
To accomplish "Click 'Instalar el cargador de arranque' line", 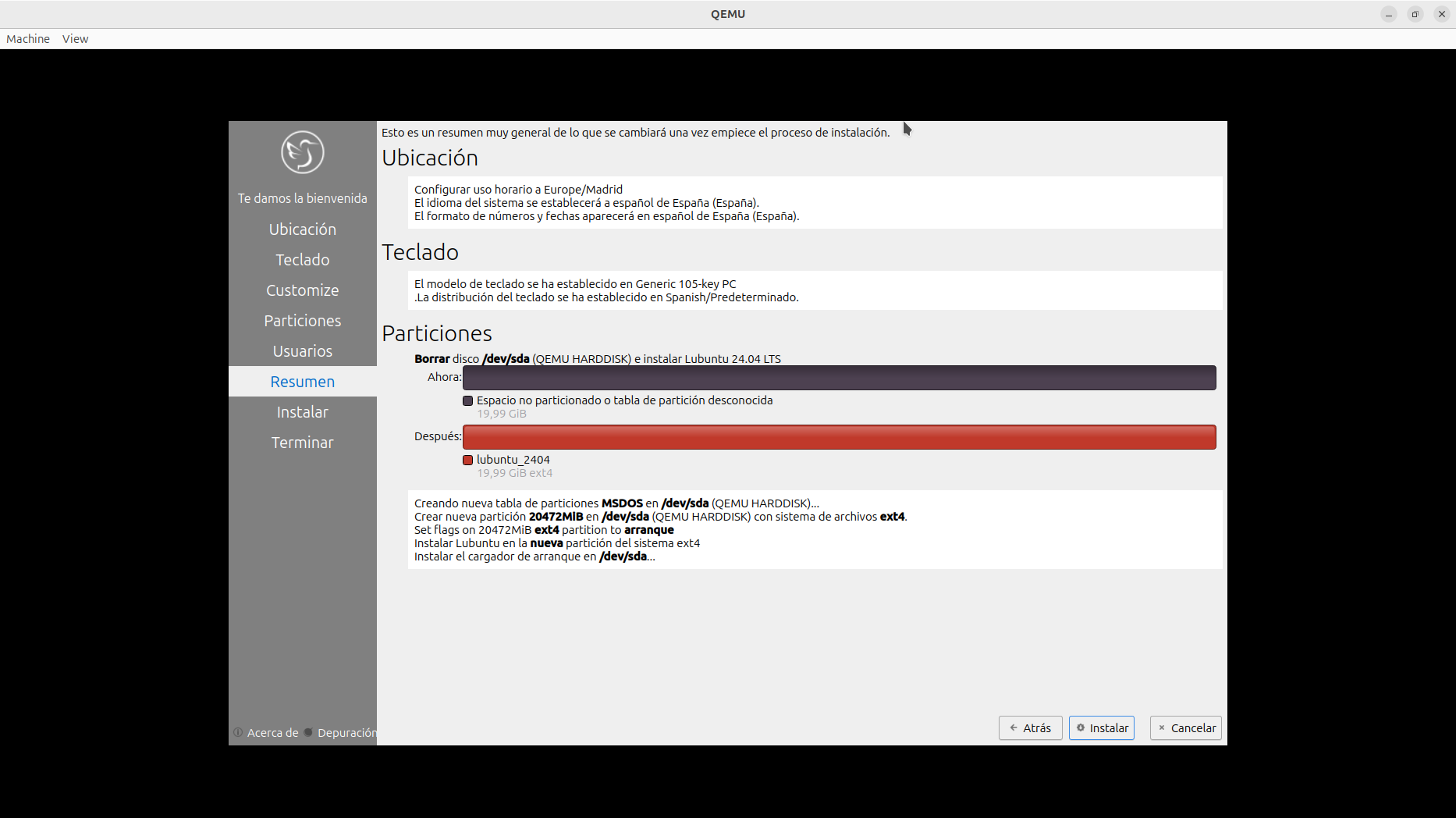I will point(534,557).
